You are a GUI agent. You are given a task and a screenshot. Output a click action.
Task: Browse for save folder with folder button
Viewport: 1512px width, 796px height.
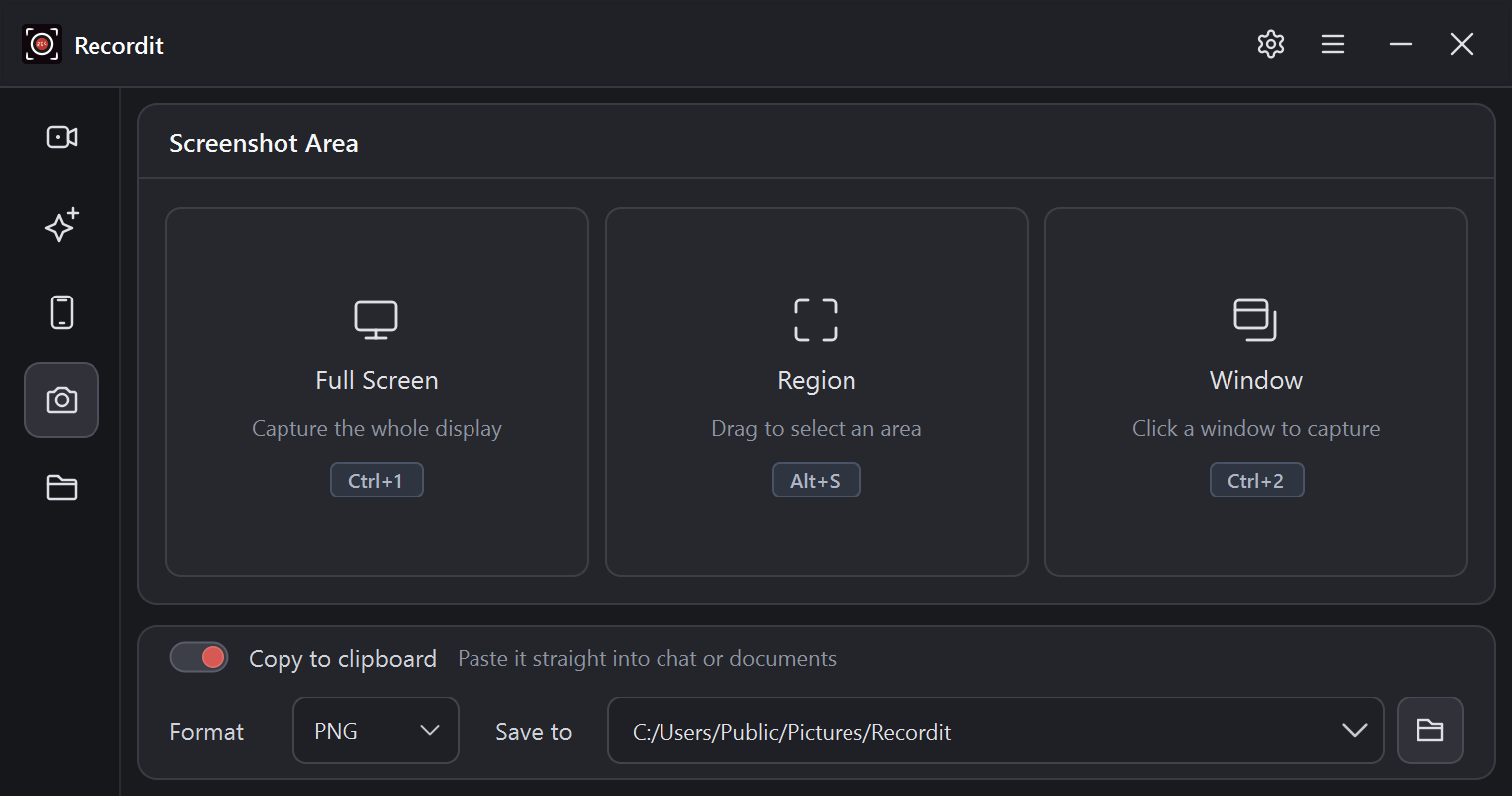(1430, 730)
